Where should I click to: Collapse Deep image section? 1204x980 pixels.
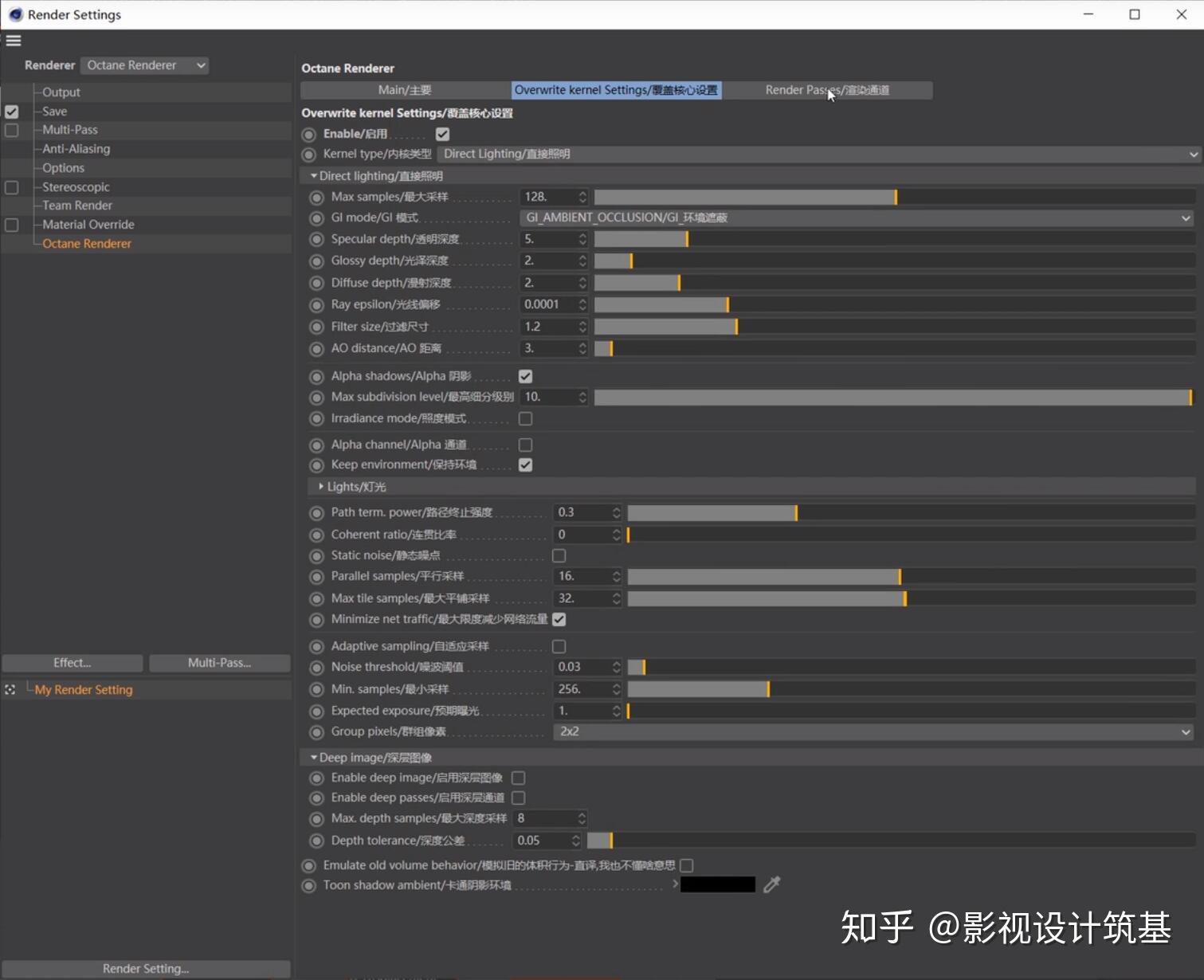coord(314,758)
